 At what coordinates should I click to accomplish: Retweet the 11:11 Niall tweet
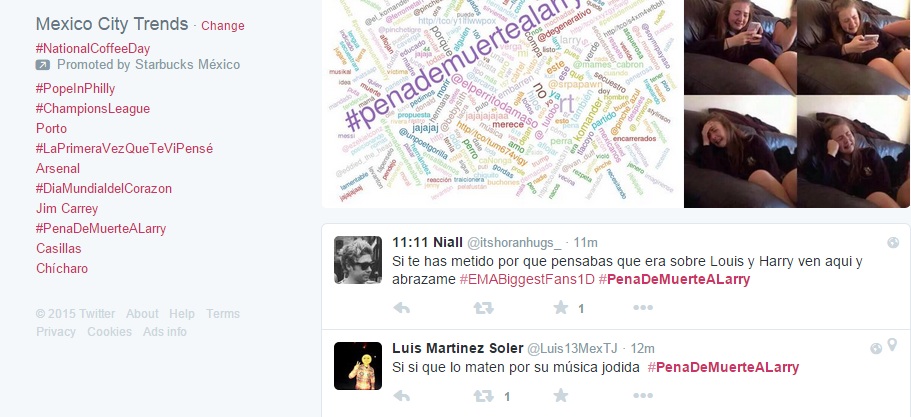483,308
